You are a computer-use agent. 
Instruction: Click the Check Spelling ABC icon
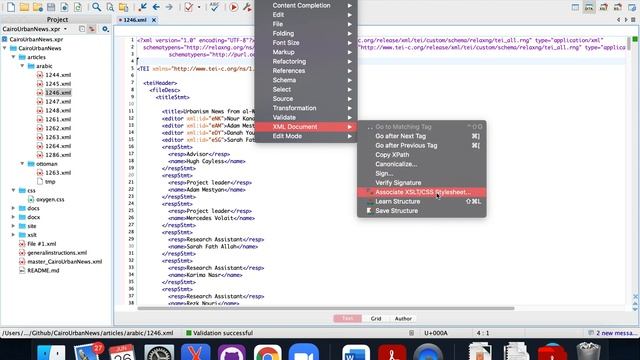[214, 7]
